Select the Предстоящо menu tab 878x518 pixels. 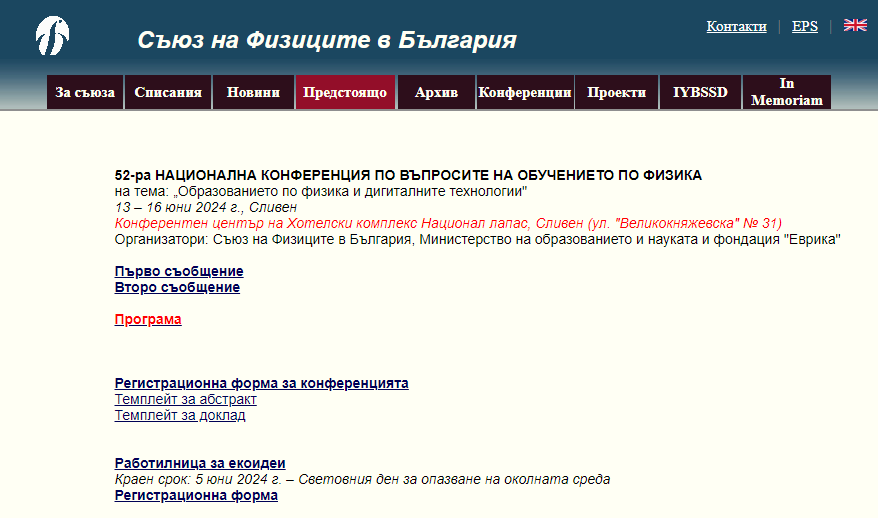tap(345, 92)
